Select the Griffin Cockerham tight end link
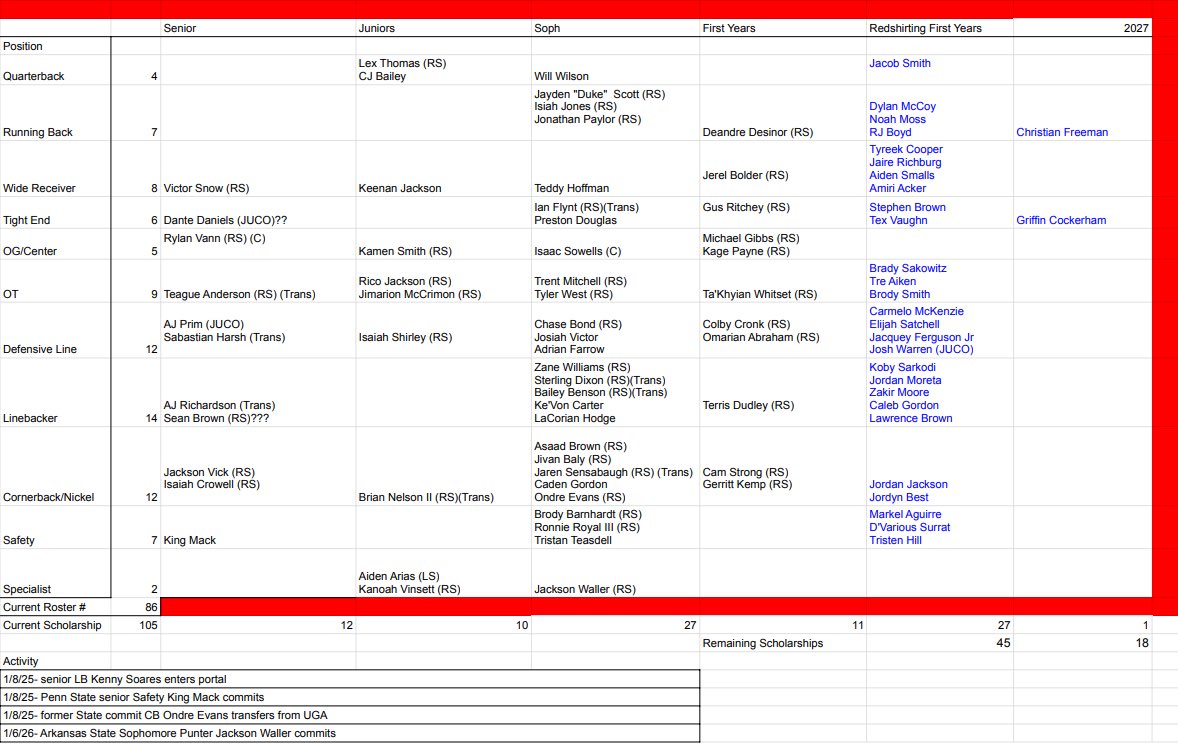This screenshot has width=1178, height=744. pos(1060,220)
